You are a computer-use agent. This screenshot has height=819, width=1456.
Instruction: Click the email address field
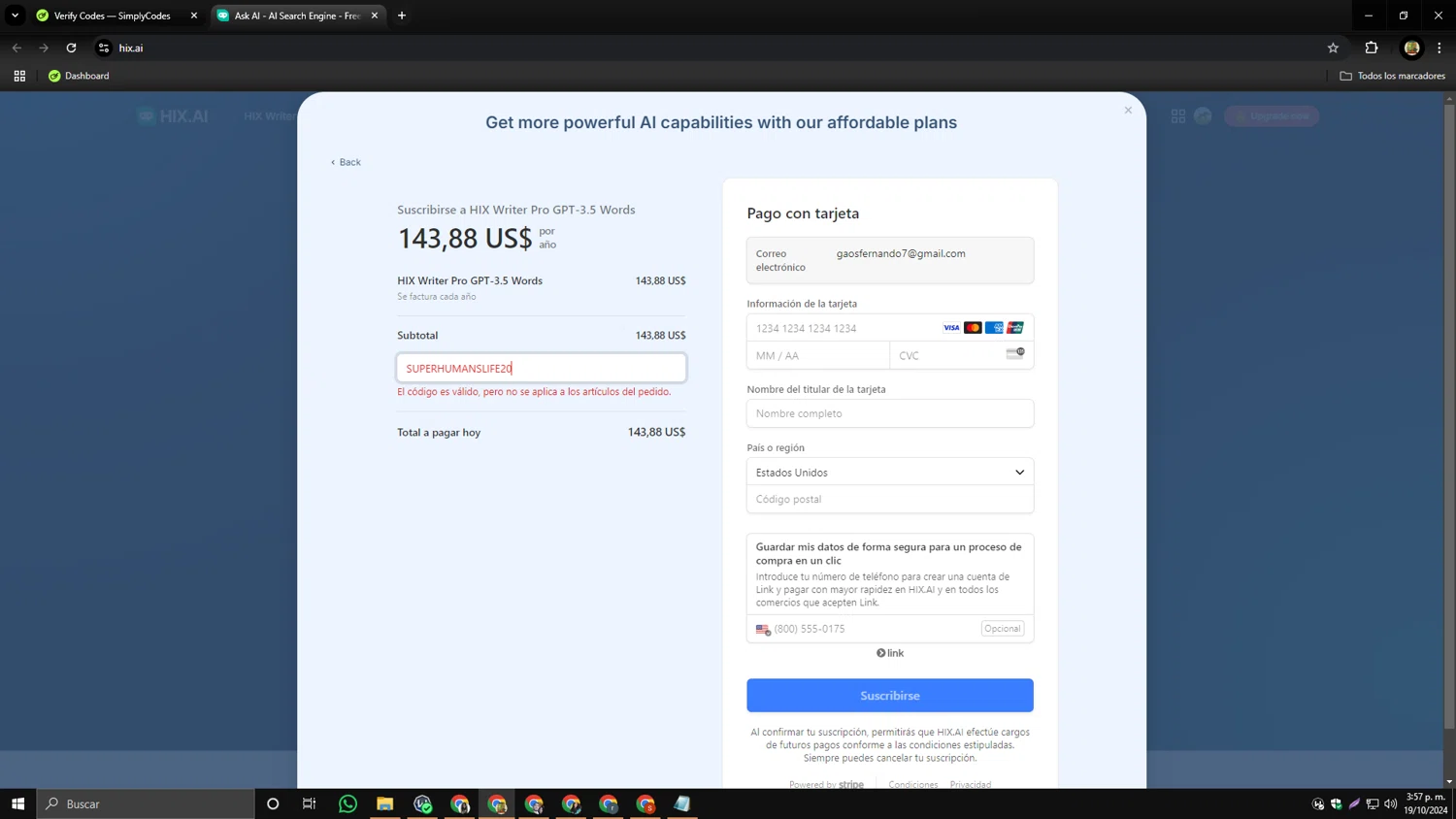coord(890,260)
